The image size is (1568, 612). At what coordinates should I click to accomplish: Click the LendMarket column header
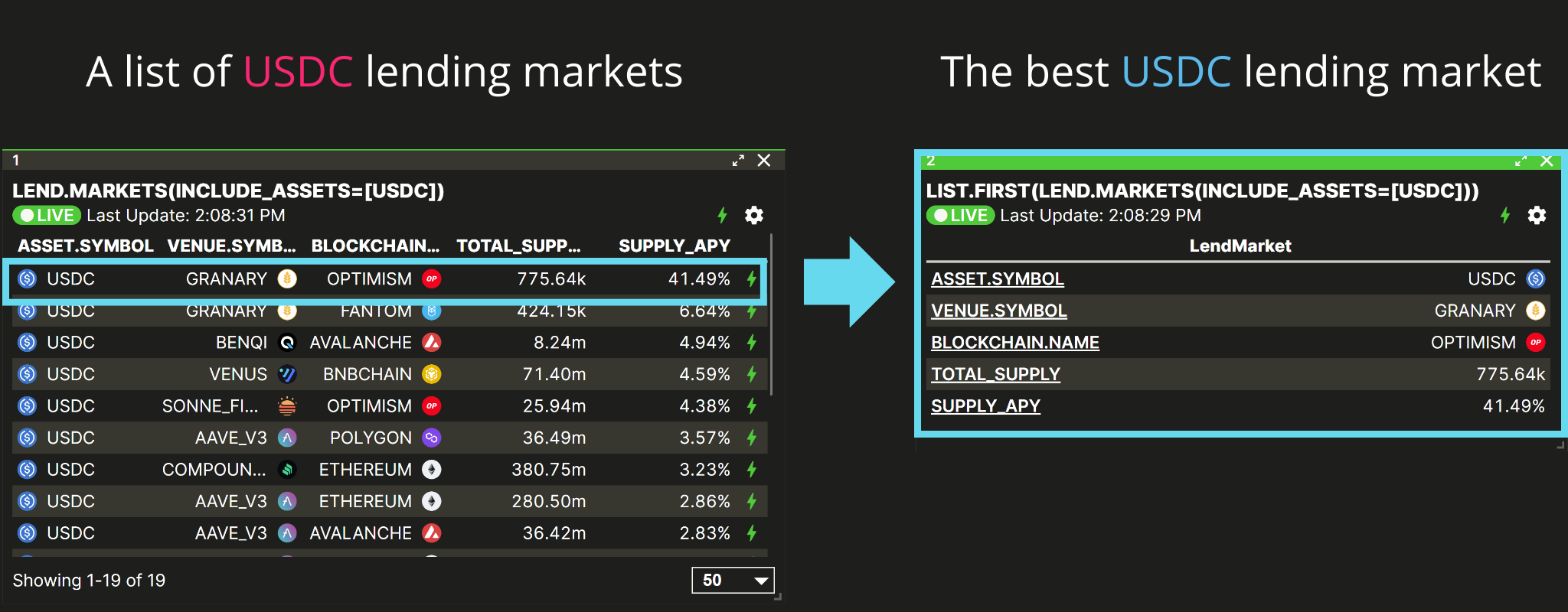(x=1240, y=246)
